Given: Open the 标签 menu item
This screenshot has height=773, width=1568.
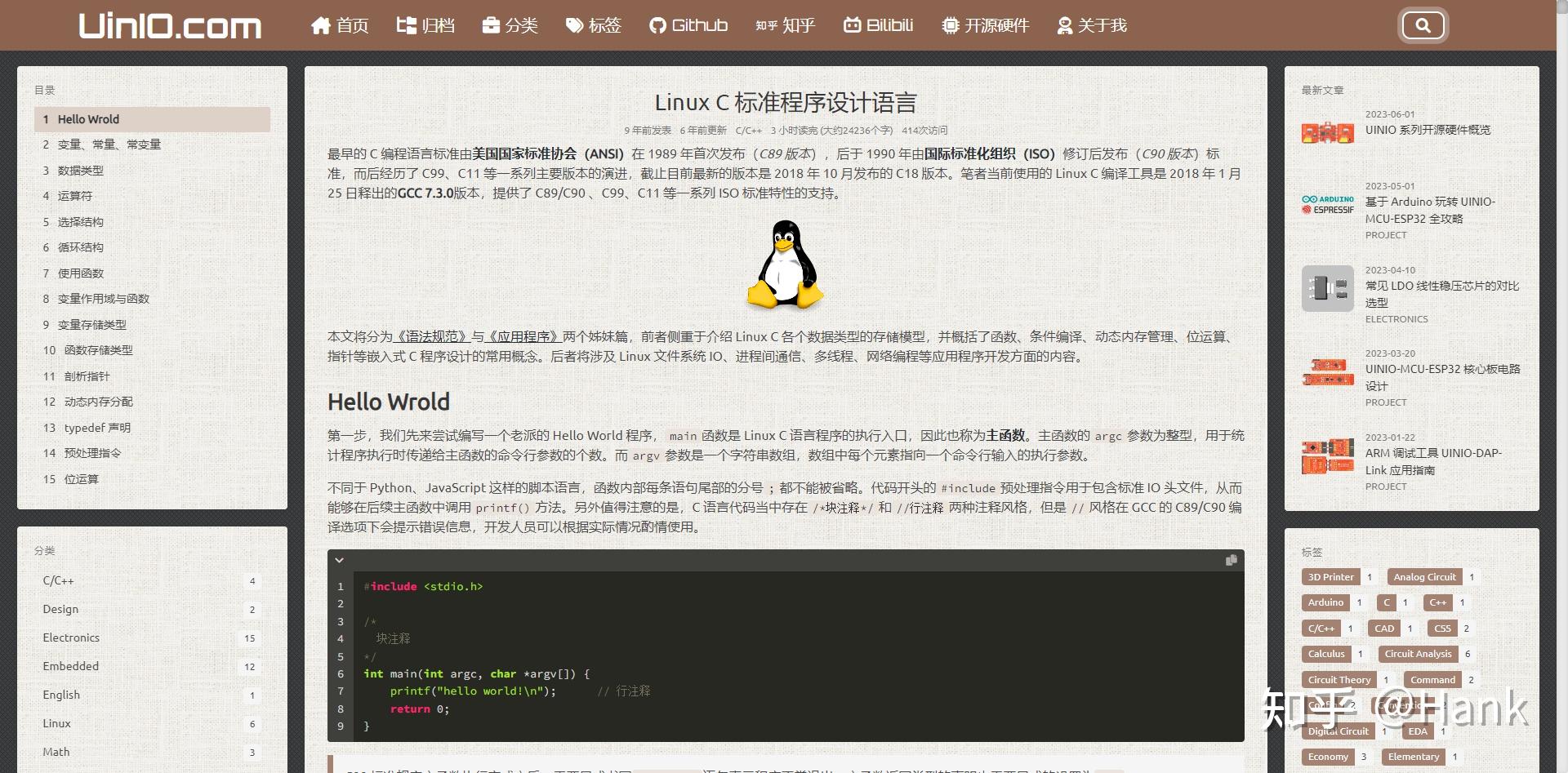Looking at the screenshot, I should point(594,24).
